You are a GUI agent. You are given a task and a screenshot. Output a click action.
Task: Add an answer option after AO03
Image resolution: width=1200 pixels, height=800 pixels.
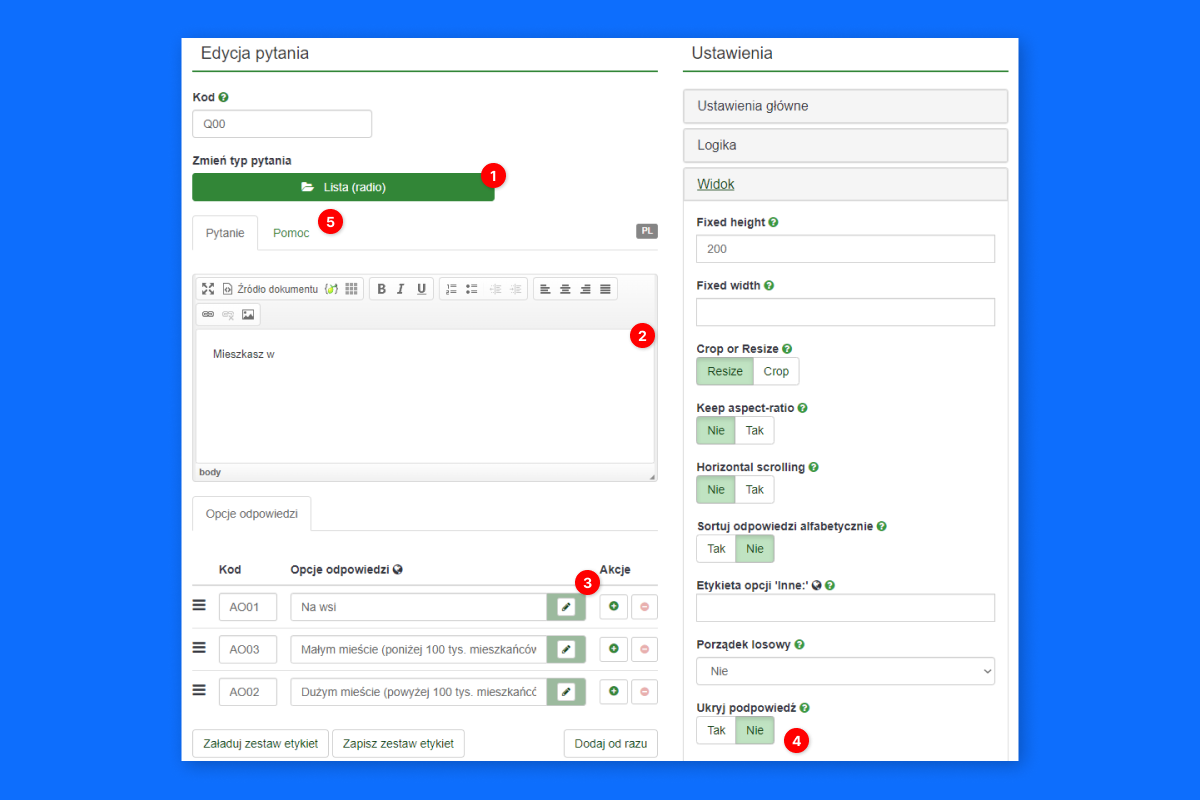(x=614, y=649)
